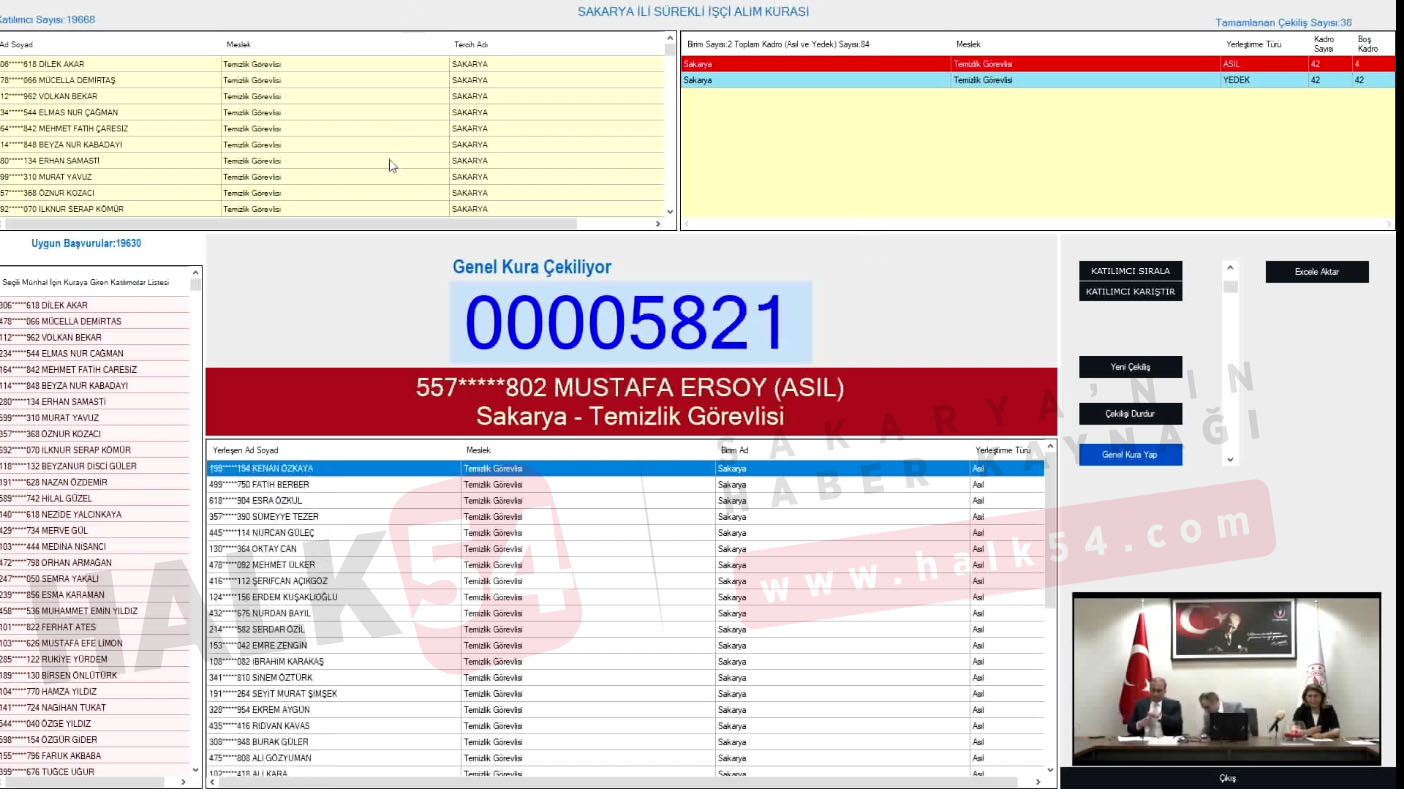The image size is (1404, 792).
Task: Click down arrow of scrollbar beside Genel Kura Yap
Action: point(1231,460)
